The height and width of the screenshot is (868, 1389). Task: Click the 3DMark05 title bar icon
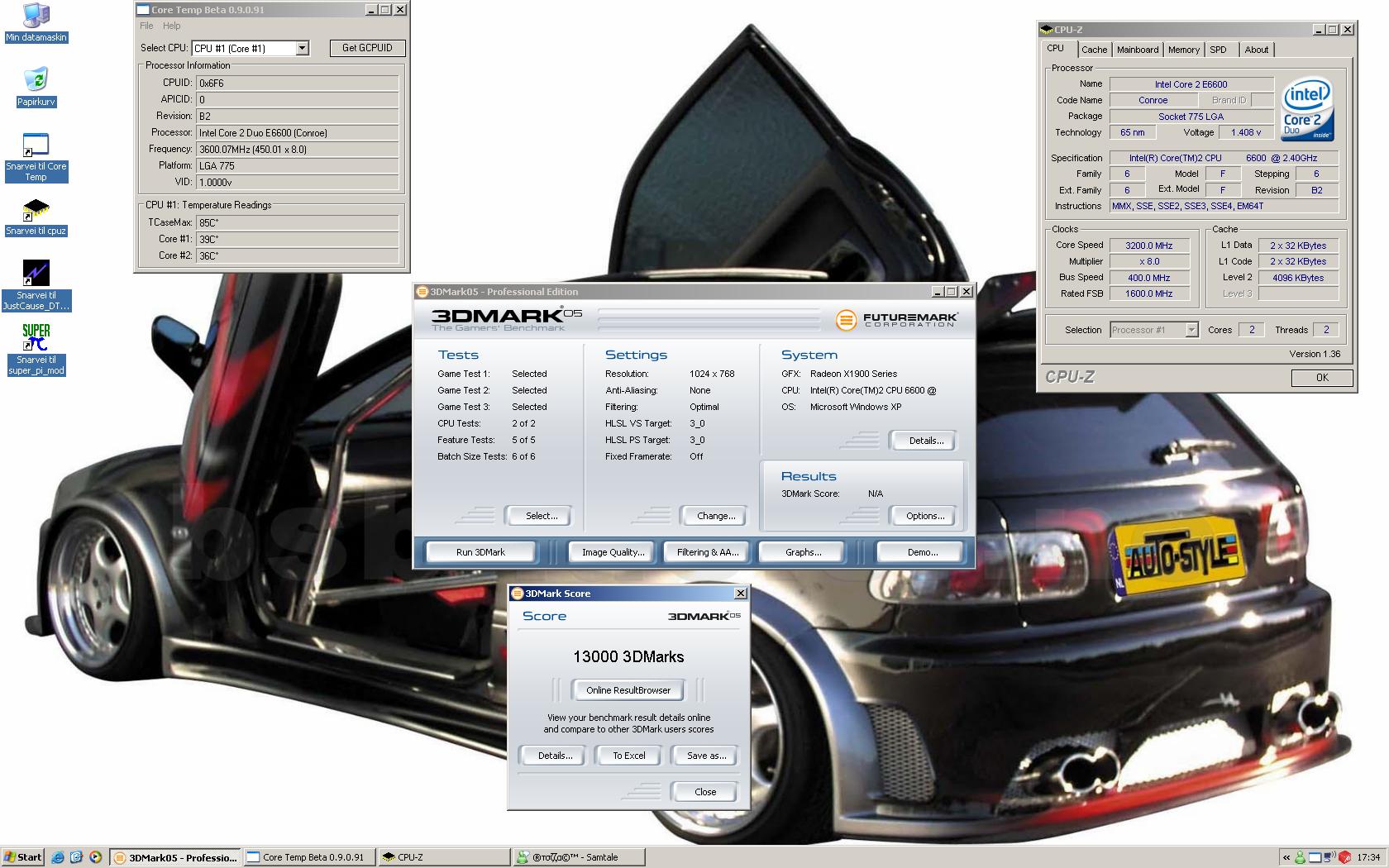pyautogui.click(x=422, y=292)
